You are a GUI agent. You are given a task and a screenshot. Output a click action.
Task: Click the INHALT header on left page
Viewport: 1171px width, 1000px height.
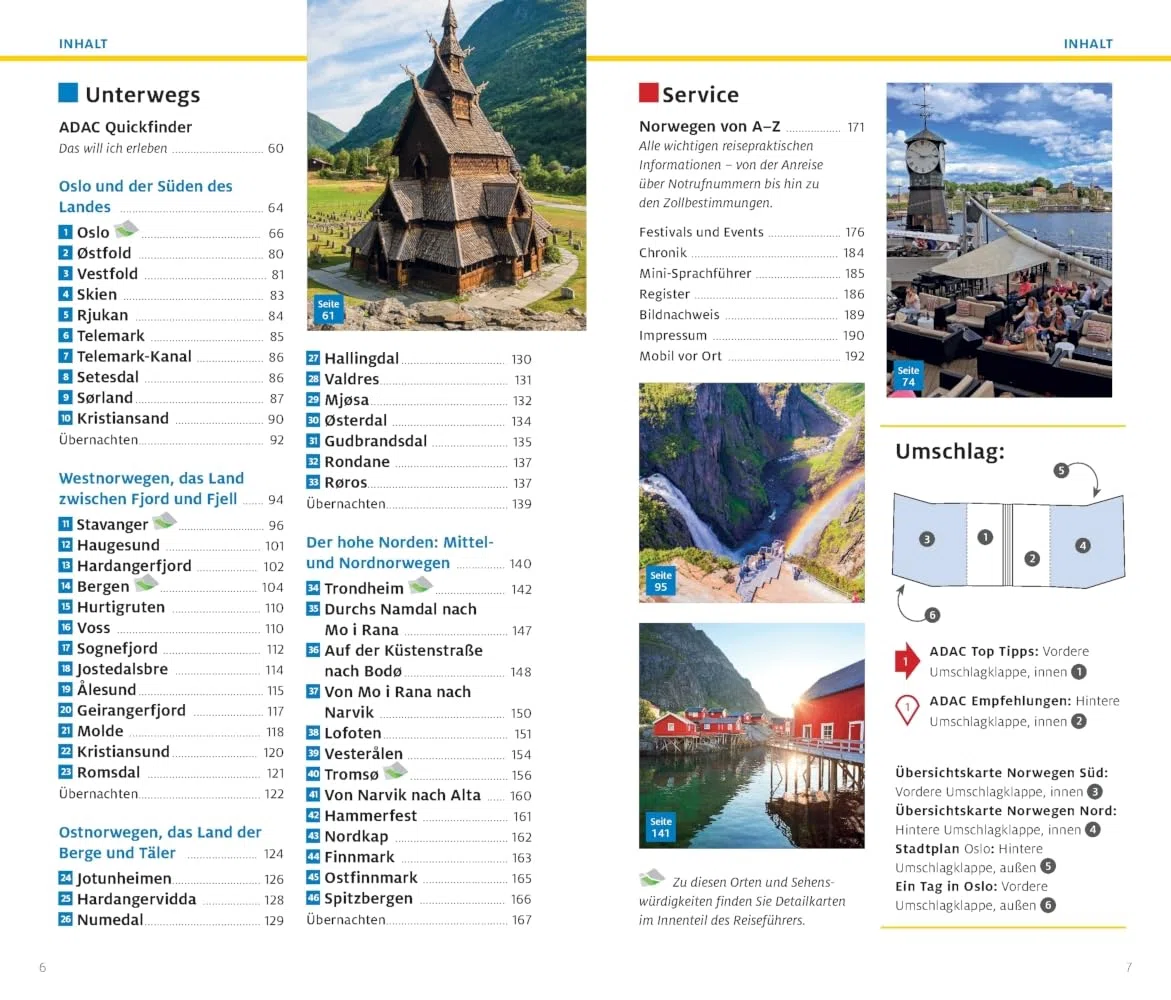click(83, 44)
